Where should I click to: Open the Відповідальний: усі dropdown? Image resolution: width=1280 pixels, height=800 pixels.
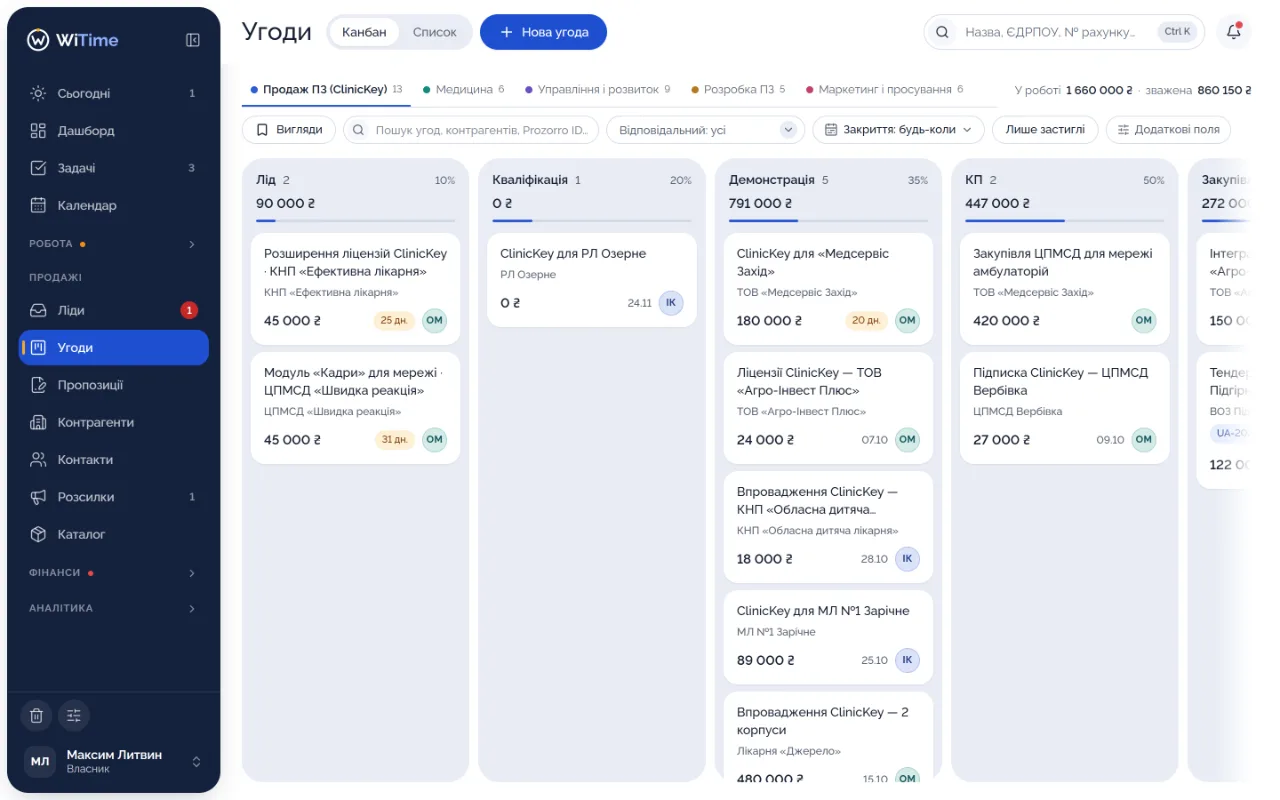705,130
